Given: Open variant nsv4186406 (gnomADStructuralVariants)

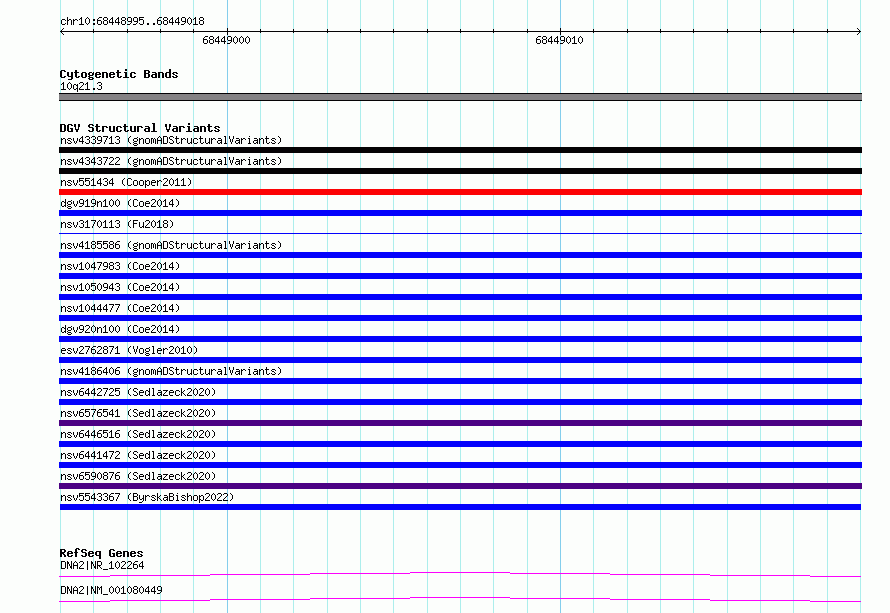Looking at the screenshot, I should click(x=171, y=371).
